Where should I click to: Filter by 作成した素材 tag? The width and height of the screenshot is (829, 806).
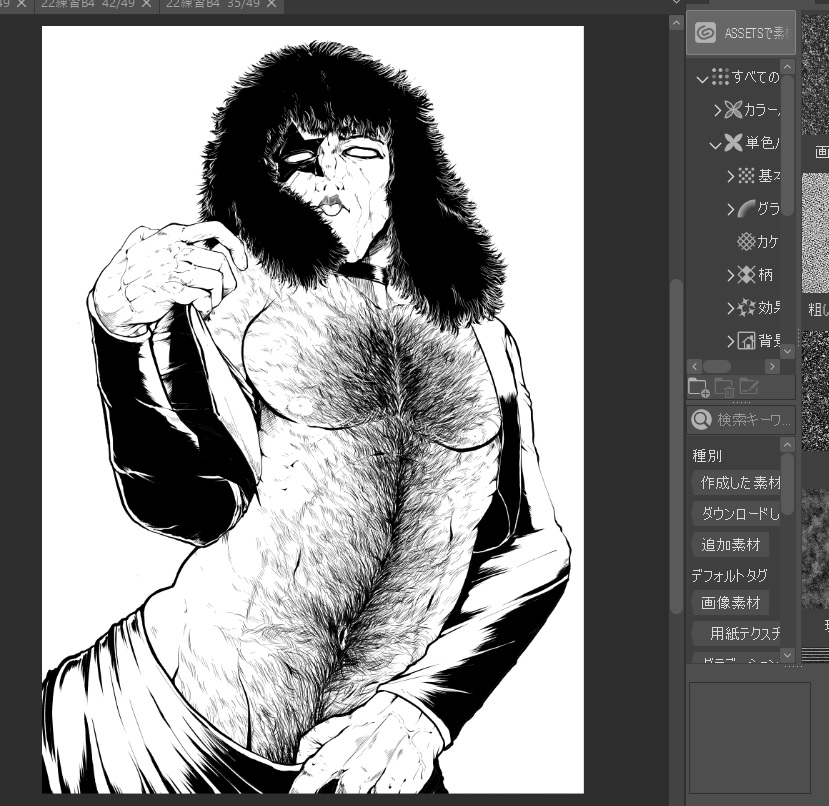pos(737,482)
